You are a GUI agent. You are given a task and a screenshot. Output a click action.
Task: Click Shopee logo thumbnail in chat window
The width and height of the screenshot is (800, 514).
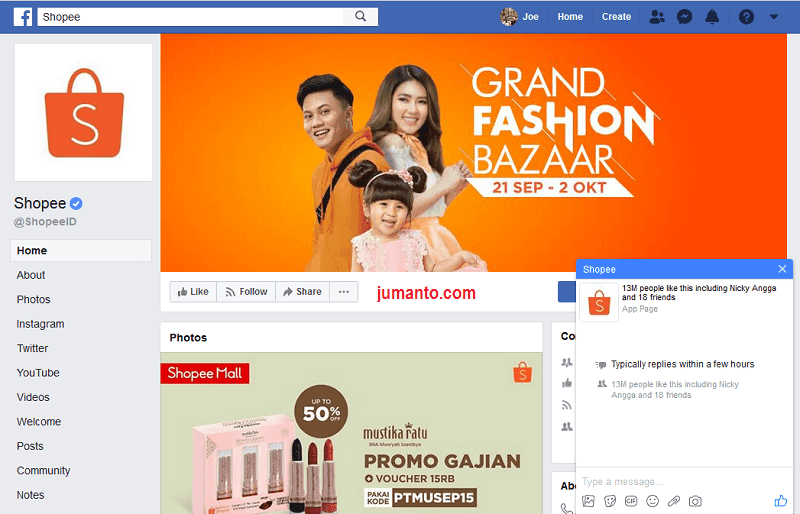[x=599, y=303]
